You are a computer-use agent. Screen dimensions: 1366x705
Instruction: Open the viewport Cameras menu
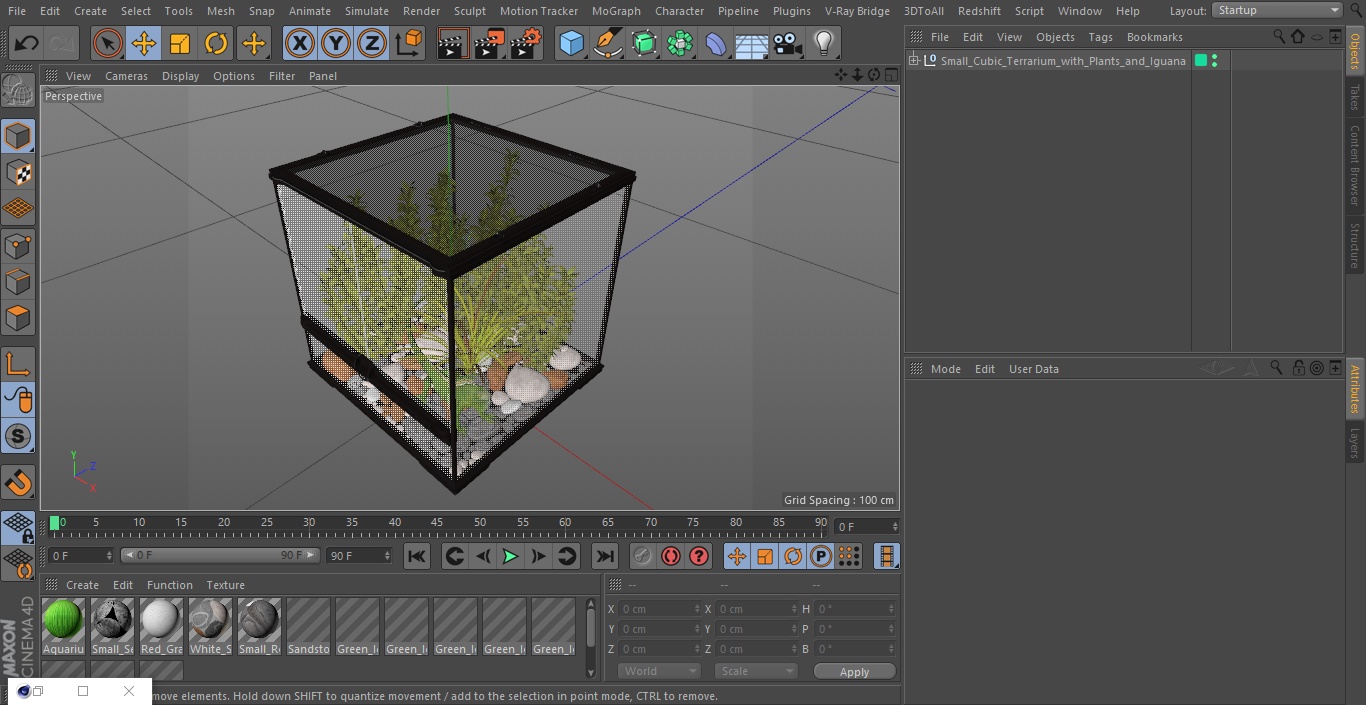(x=126, y=75)
